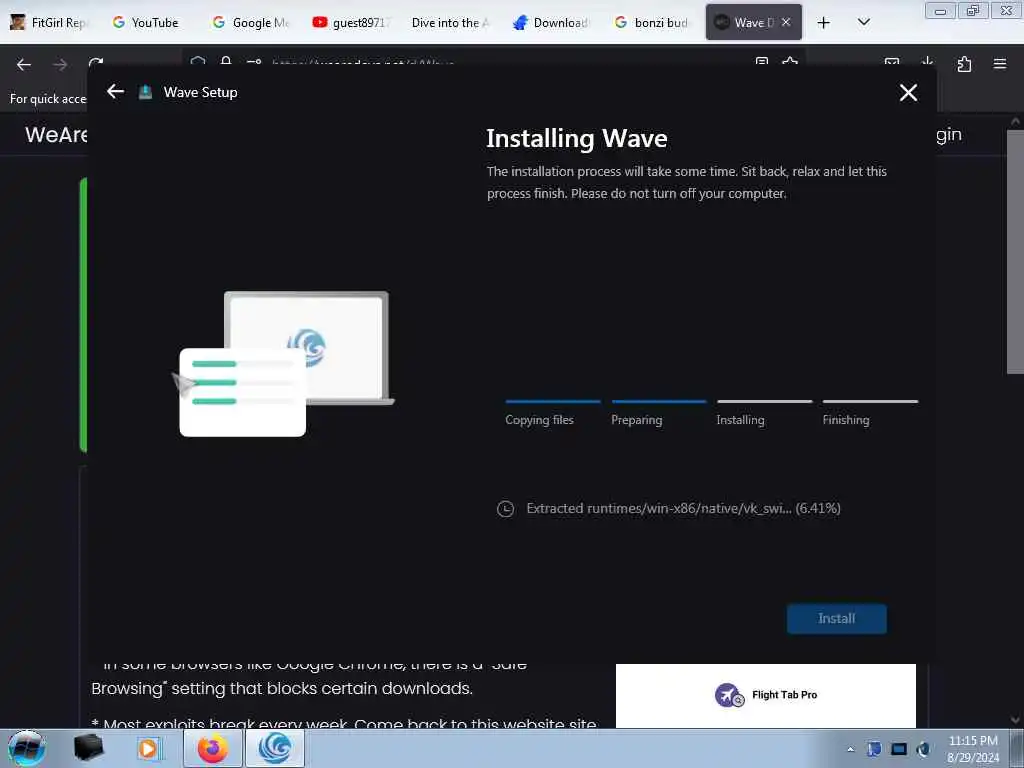
Task: Close the active Wave browser tab
Action: 786,22
